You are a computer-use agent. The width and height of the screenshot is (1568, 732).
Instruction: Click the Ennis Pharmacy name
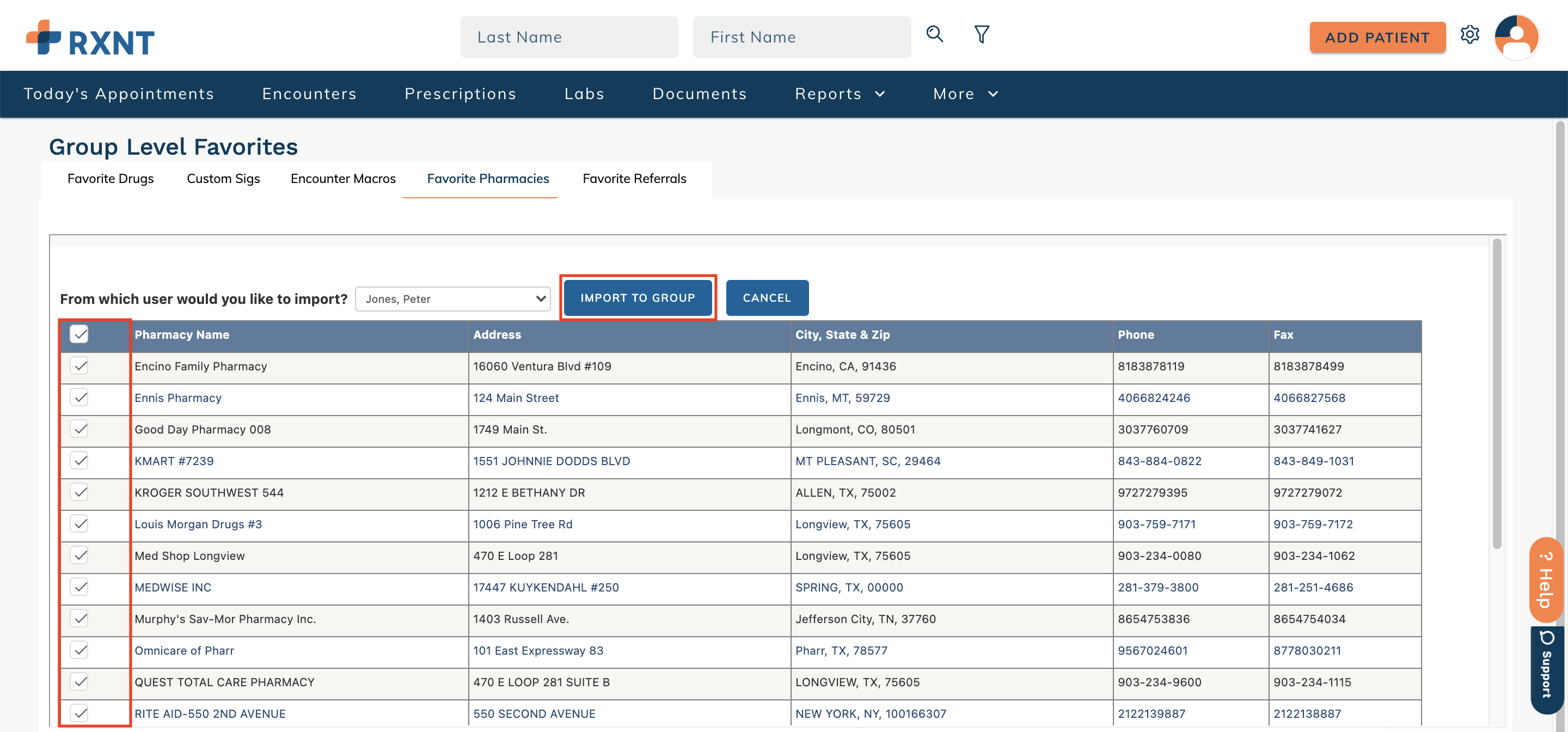[177, 398]
